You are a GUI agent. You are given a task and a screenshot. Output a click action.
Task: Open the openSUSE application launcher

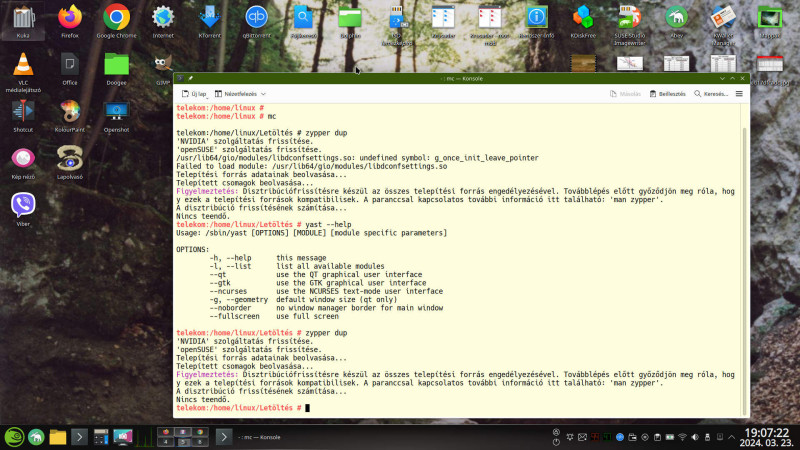point(14,437)
